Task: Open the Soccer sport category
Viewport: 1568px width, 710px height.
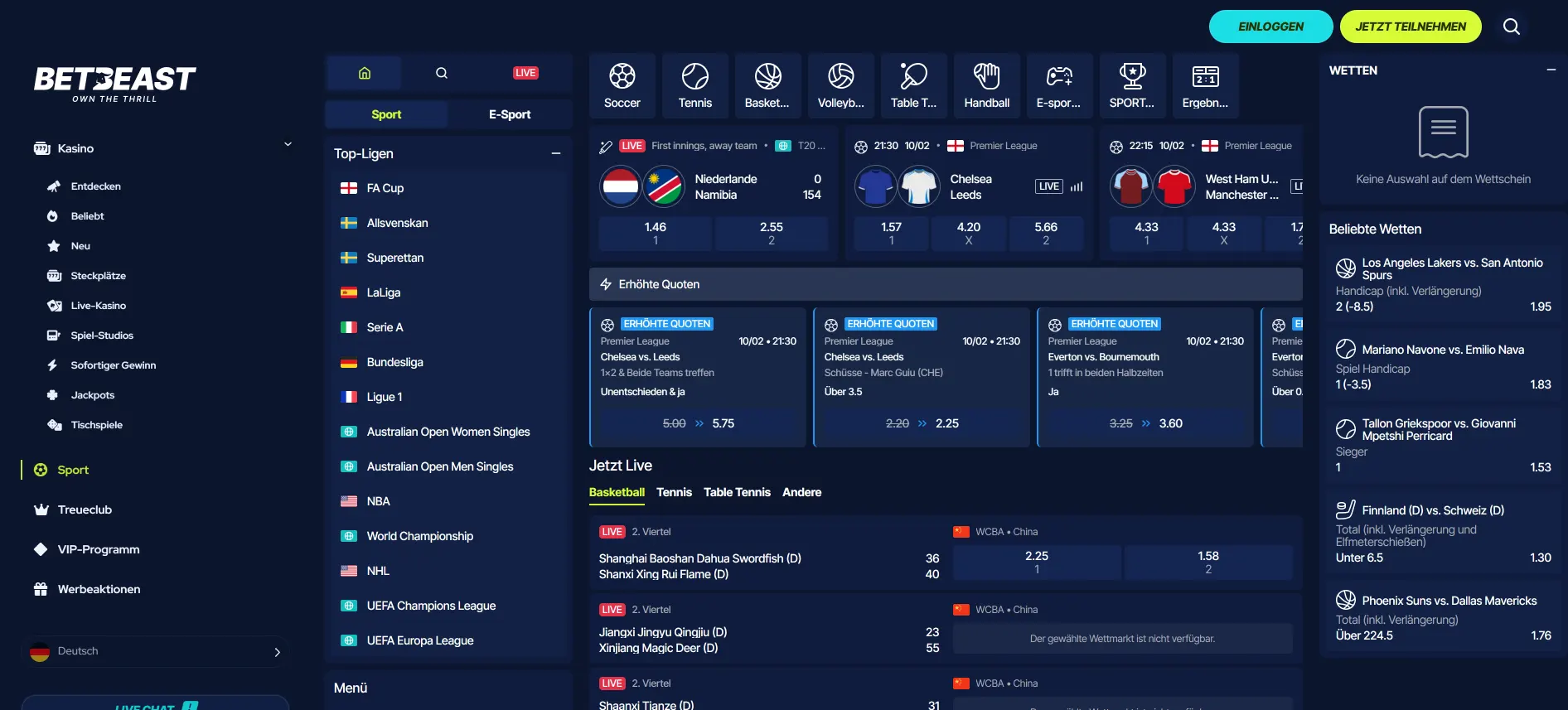Action: (x=622, y=85)
